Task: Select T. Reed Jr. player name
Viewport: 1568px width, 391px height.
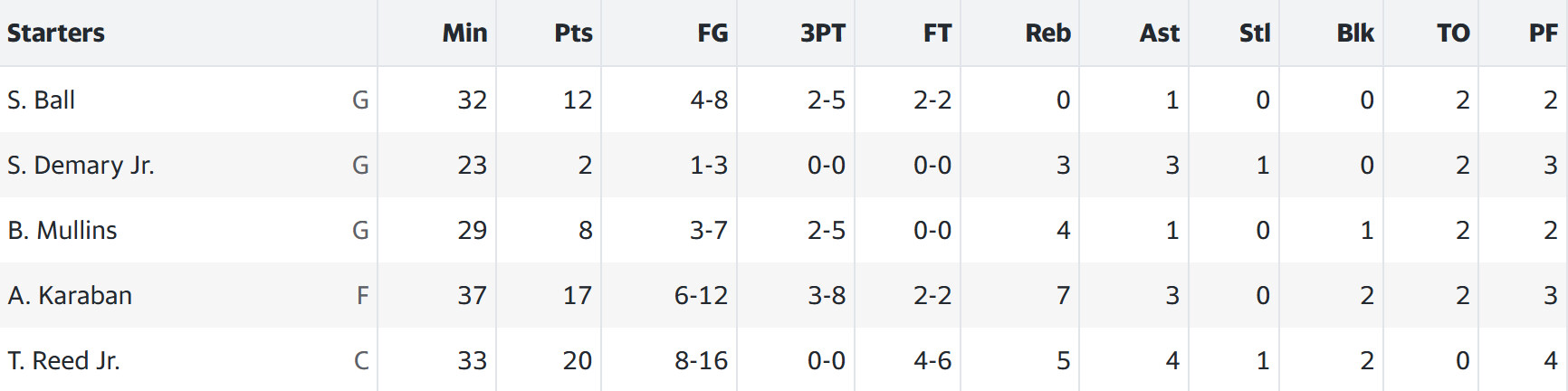Action: coord(63,360)
